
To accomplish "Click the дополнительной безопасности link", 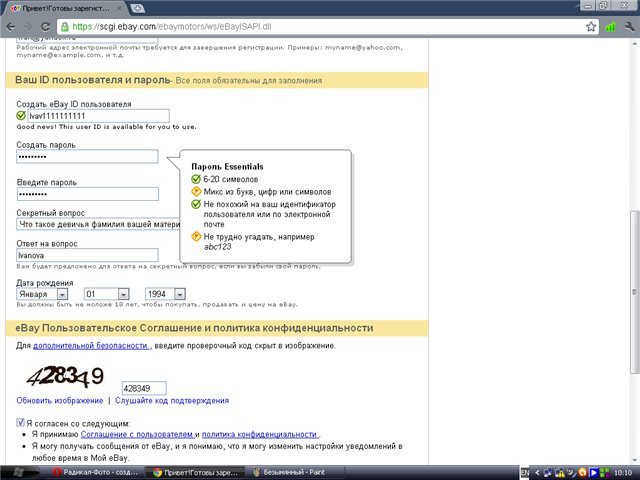I will coord(91,346).
